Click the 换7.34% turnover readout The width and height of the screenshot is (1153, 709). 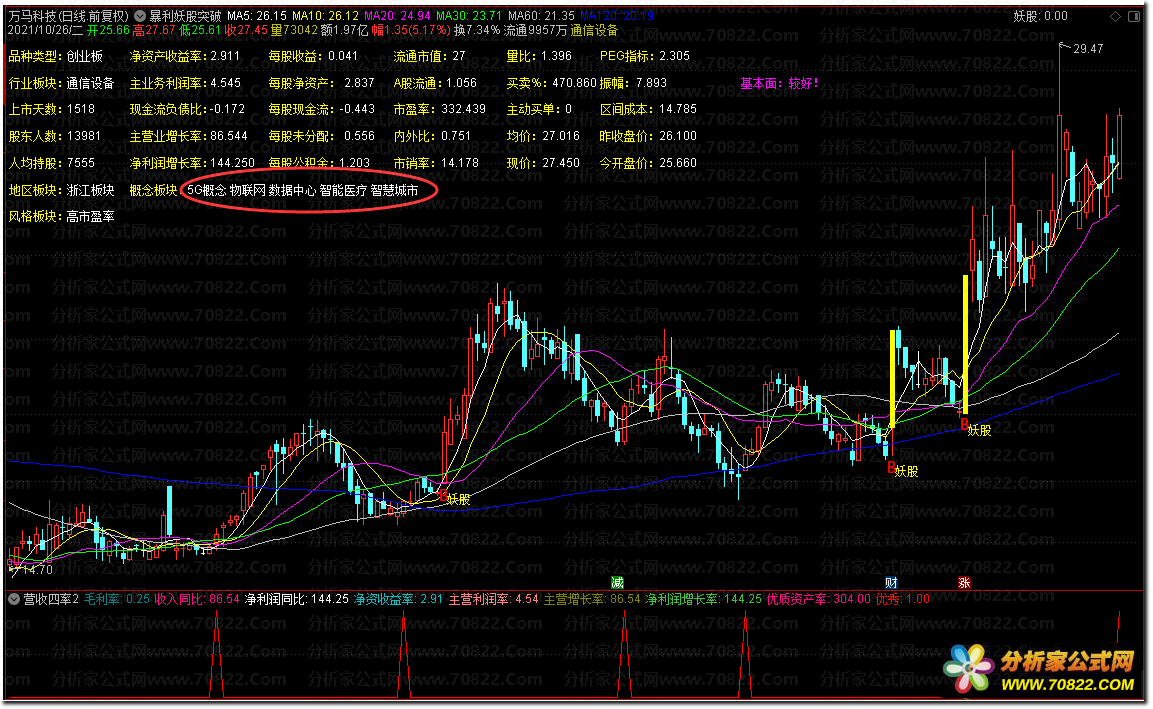477,30
